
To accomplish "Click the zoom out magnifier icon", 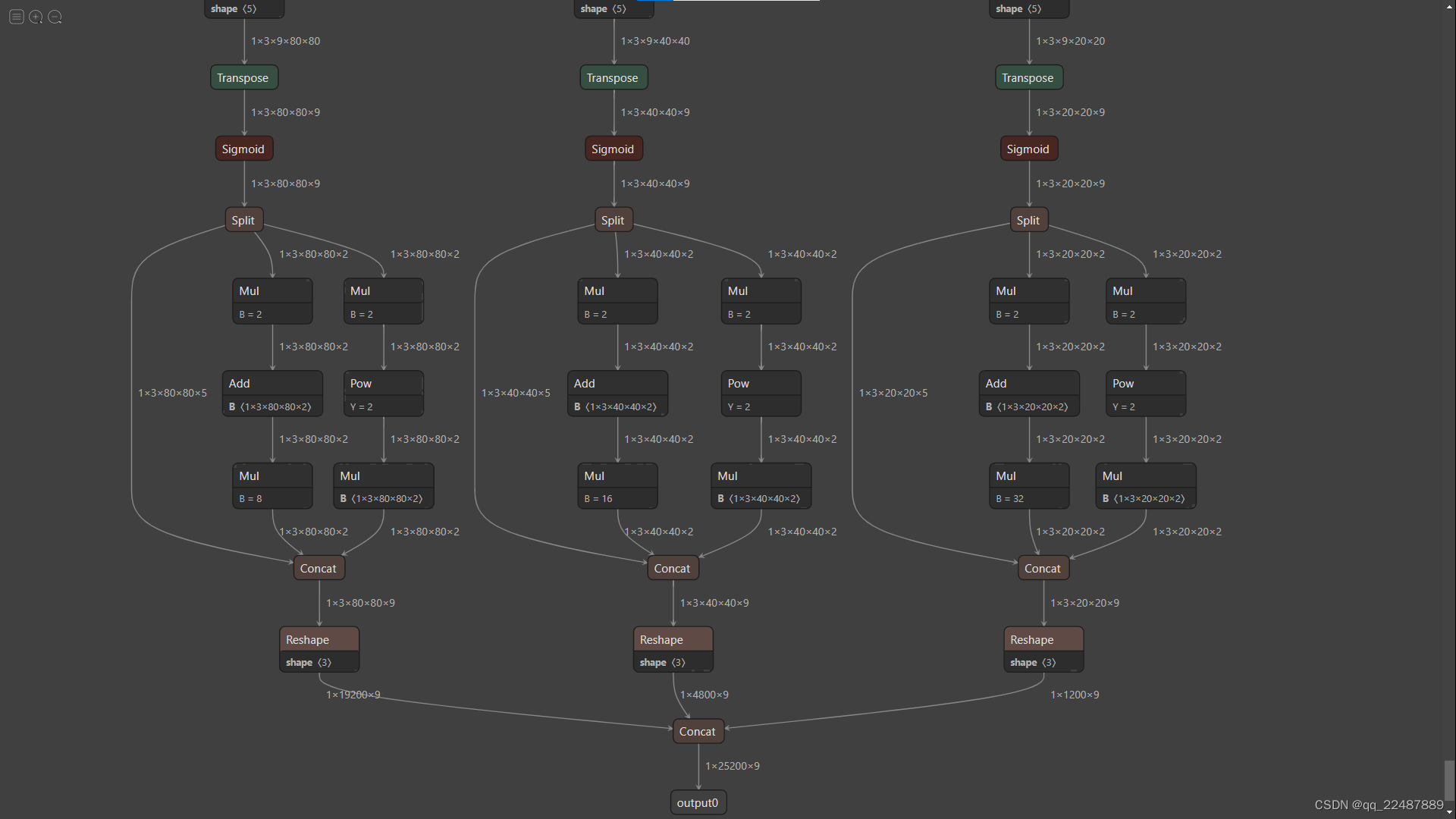I will click(x=55, y=17).
